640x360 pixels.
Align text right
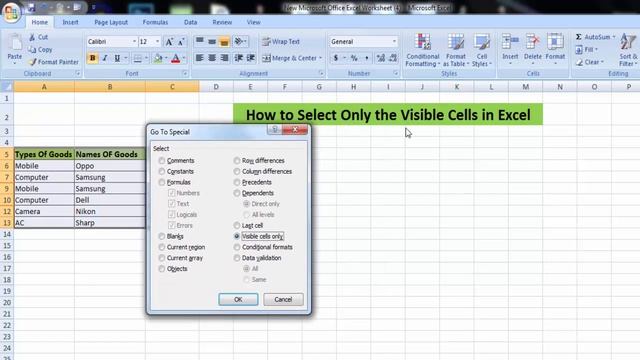pos(224,58)
